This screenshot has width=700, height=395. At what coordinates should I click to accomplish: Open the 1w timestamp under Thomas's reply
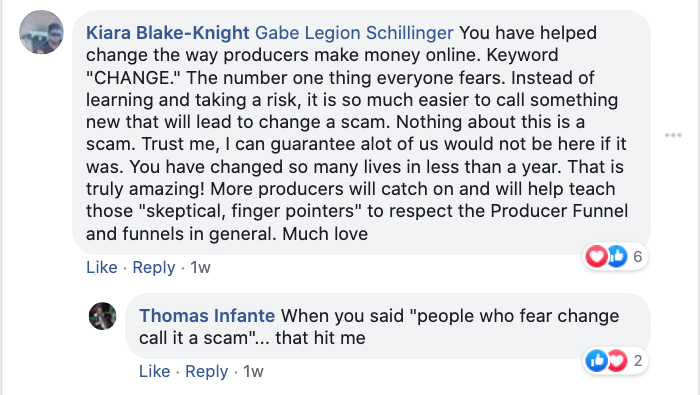253,371
